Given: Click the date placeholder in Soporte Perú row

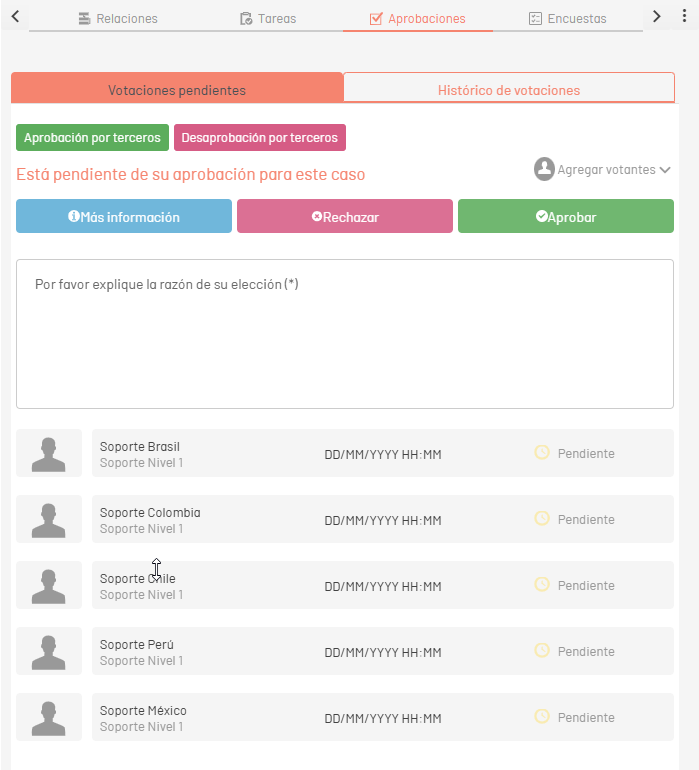Looking at the screenshot, I should click(383, 652).
